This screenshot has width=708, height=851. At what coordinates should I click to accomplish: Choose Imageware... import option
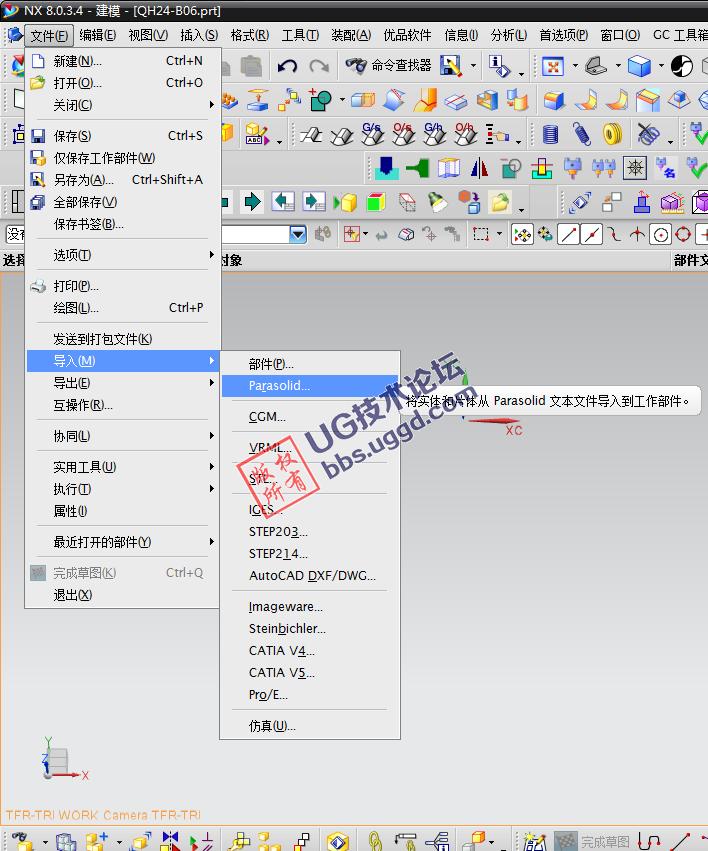[x=310, y=607]
